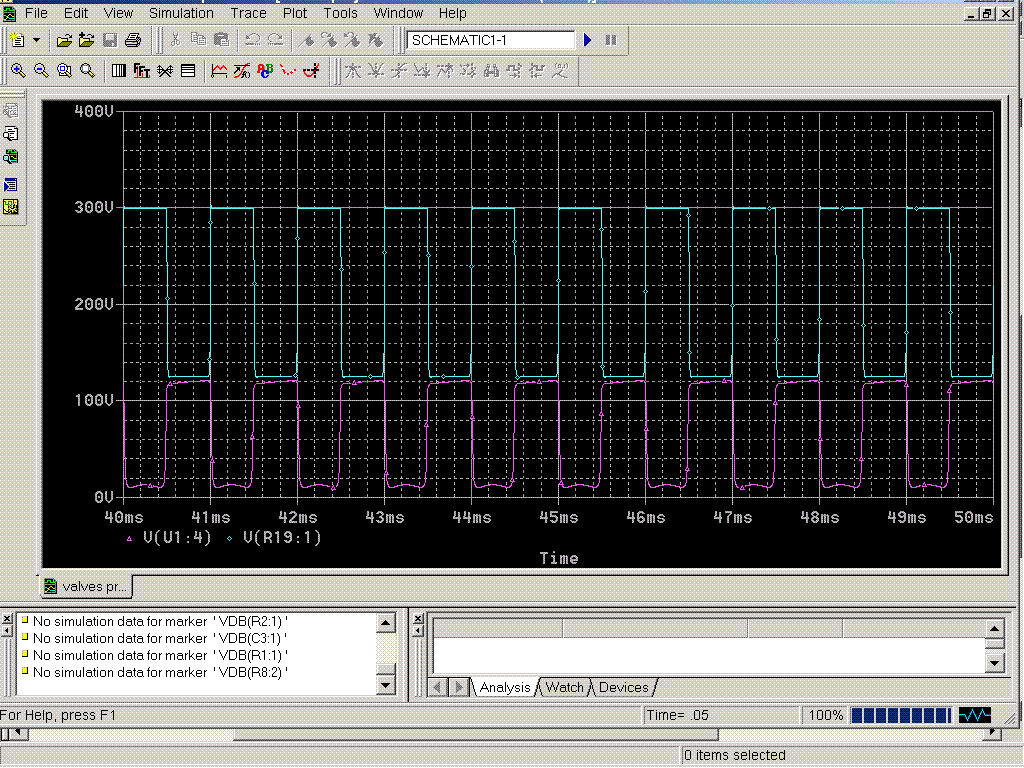Click the Log X Axis toggle icon
Screen dimensions: 1024x768
[x=119, y=71]
